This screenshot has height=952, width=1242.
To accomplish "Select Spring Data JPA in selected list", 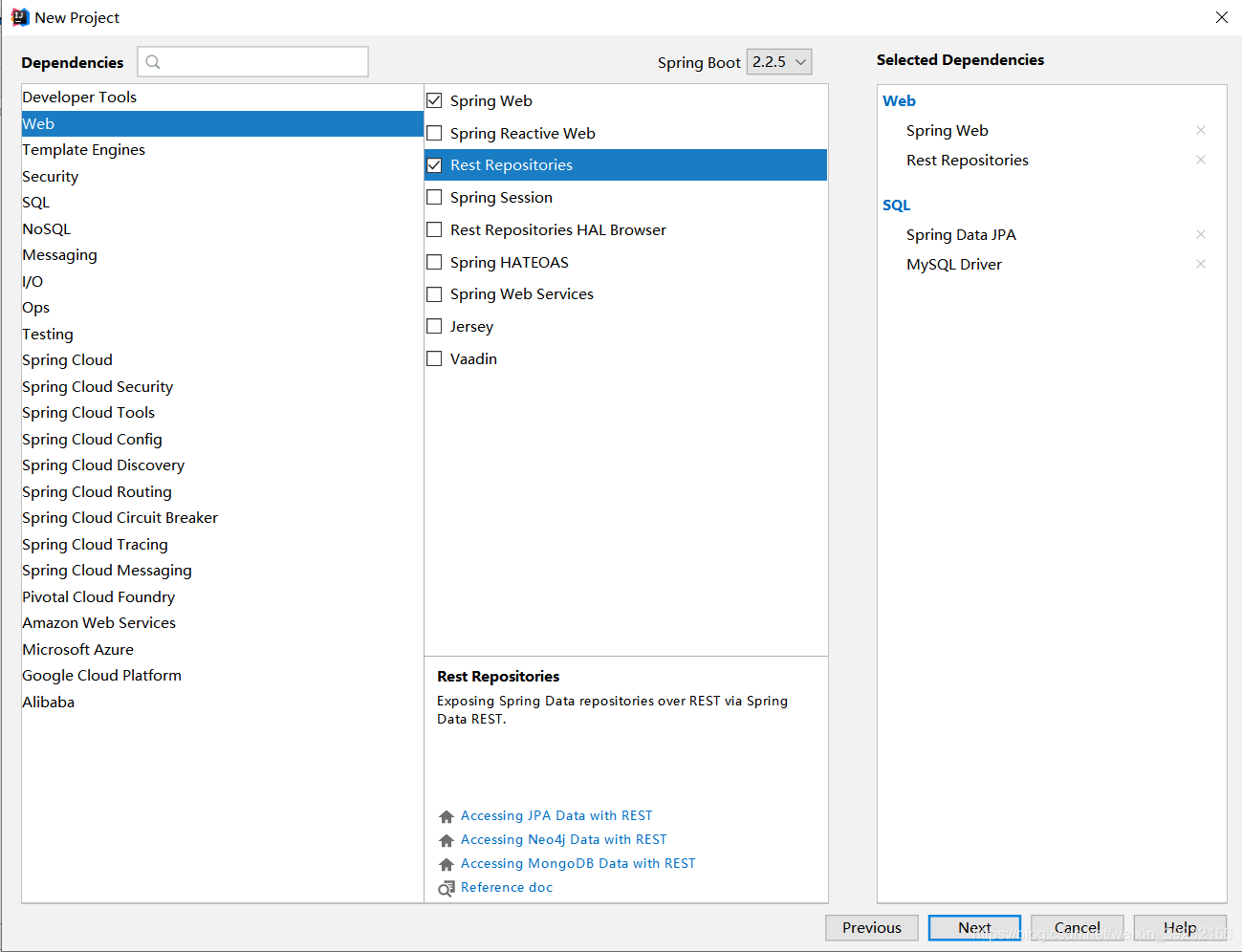I will point(961,235).
